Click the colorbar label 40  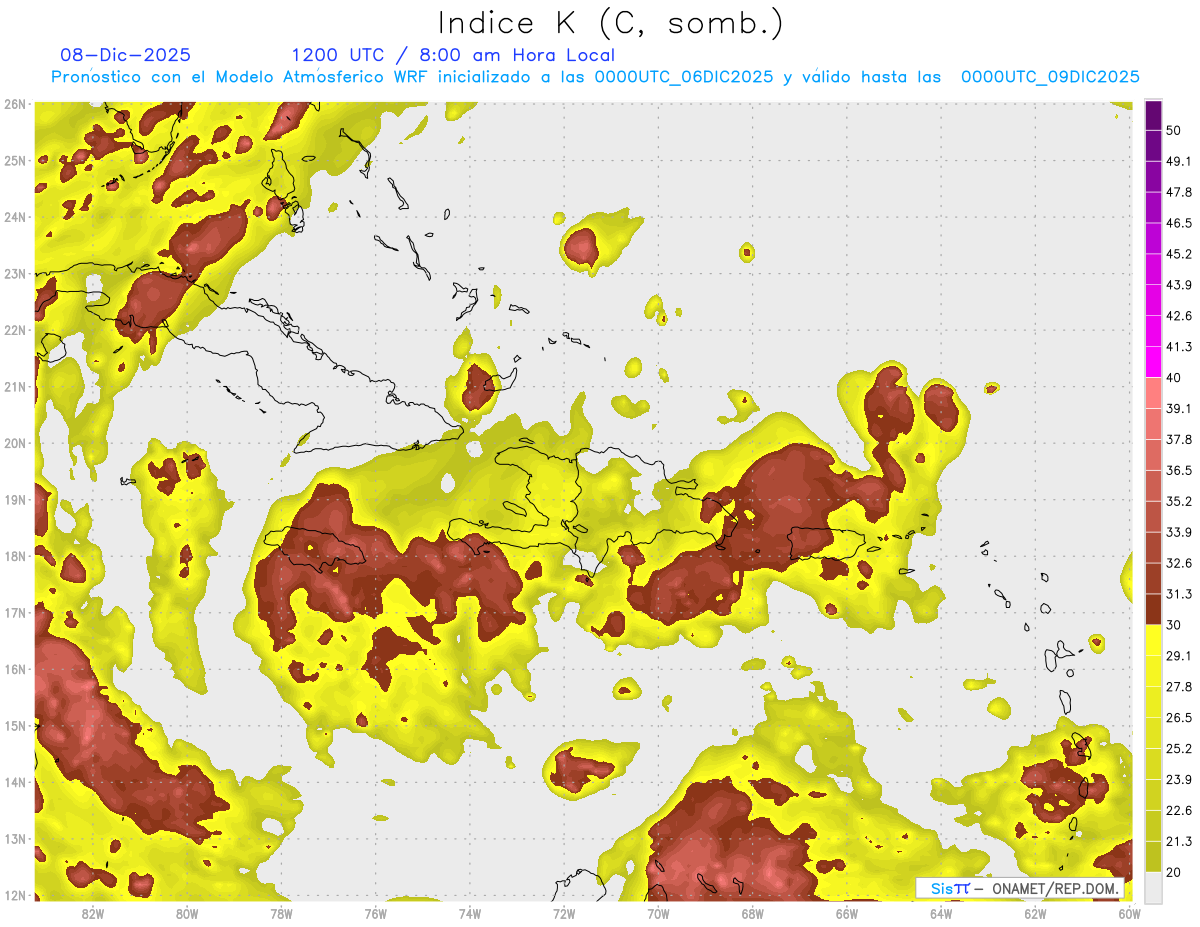[1174, 378]
